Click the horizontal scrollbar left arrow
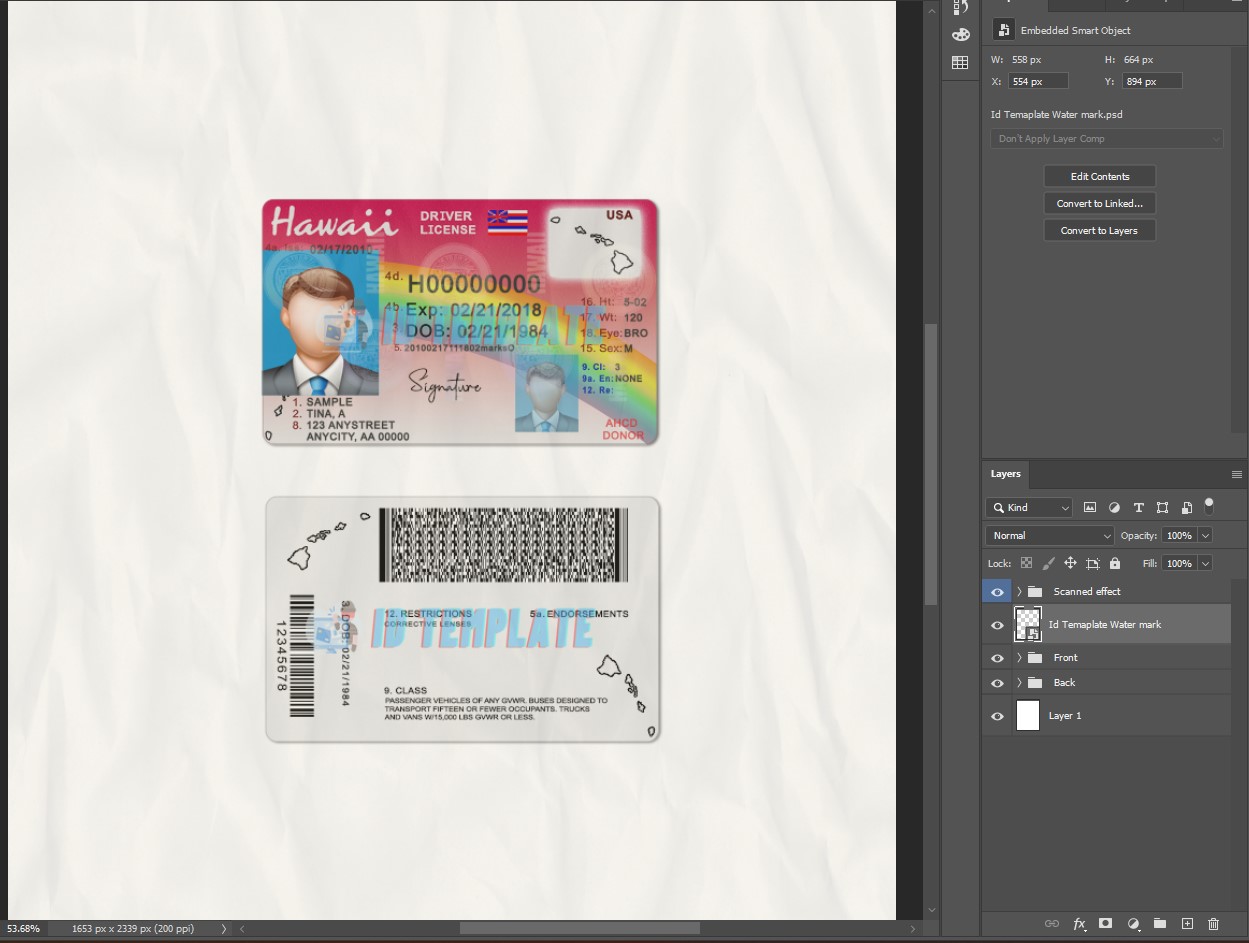The image size is (1249, 943). point(242,929)
